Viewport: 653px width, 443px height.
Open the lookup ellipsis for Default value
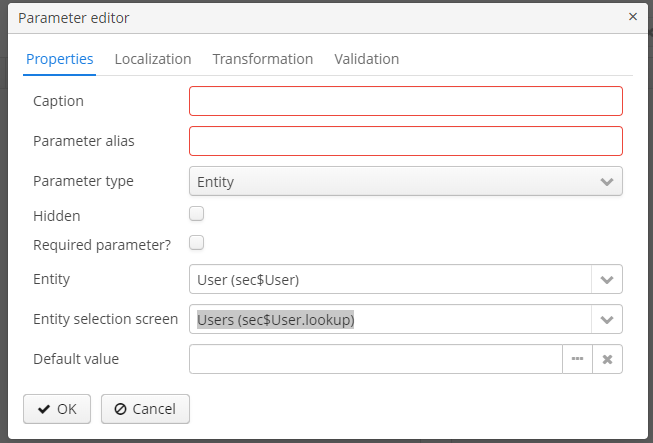[x=577, y=359]
